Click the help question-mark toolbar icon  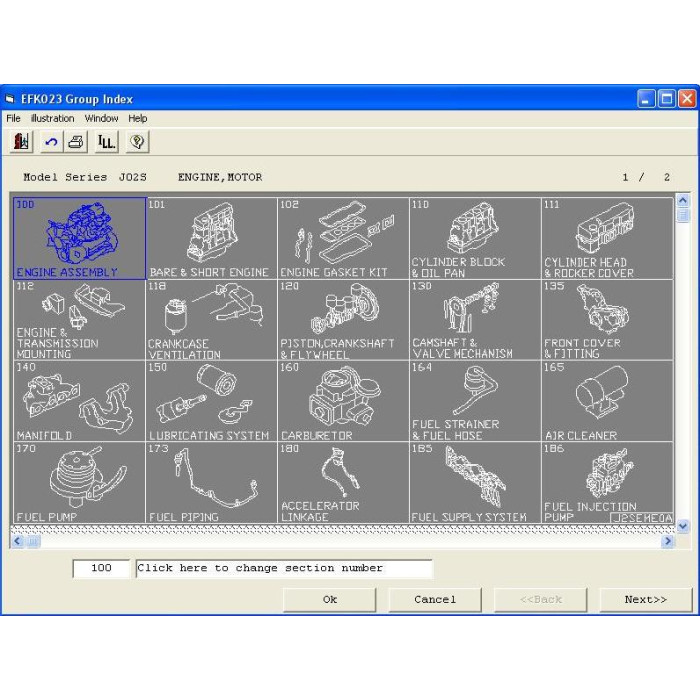pos(137,142)
